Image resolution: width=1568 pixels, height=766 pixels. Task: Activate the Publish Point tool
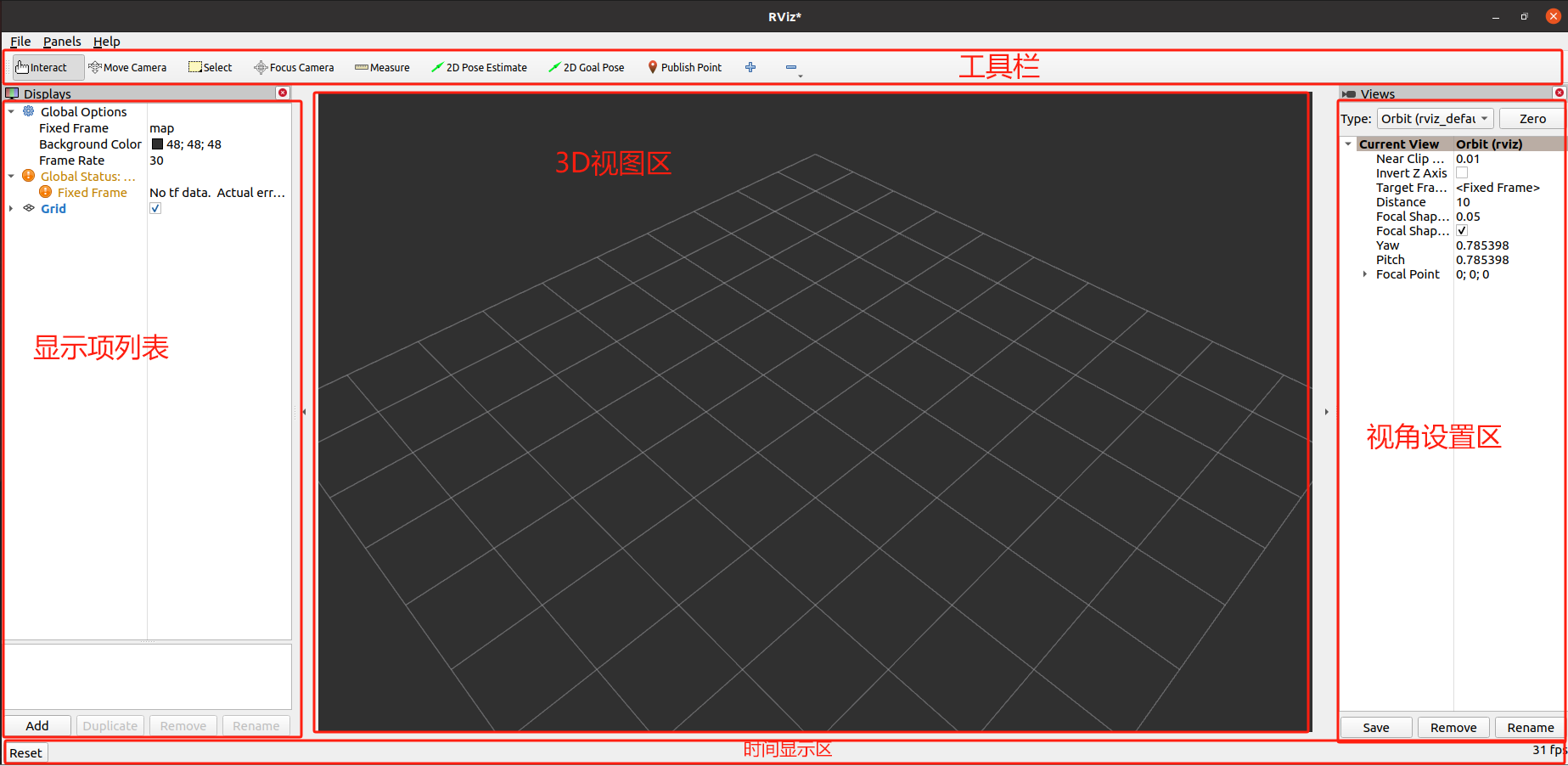[684, 67]
